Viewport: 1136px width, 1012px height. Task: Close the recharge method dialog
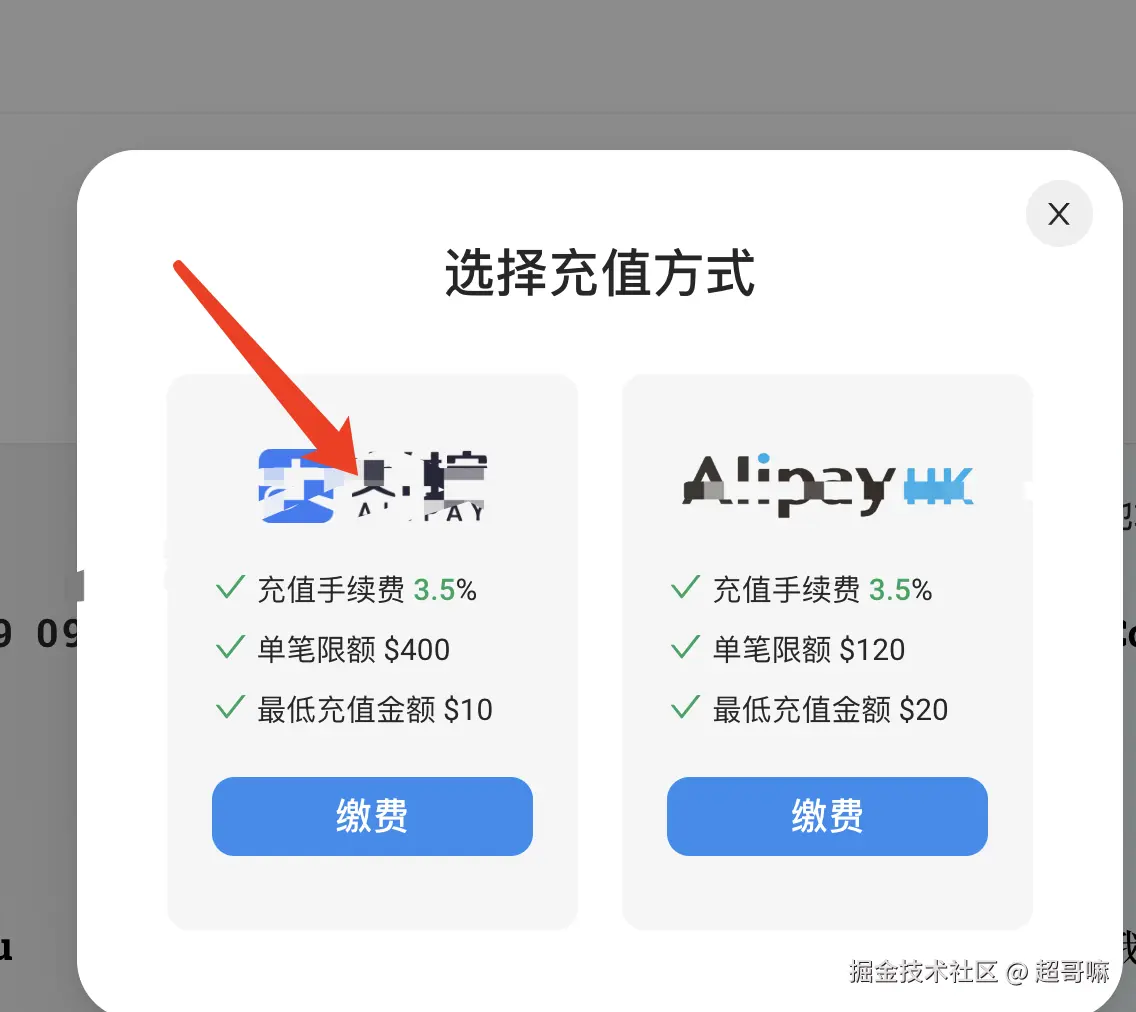tap(1058, 214)
